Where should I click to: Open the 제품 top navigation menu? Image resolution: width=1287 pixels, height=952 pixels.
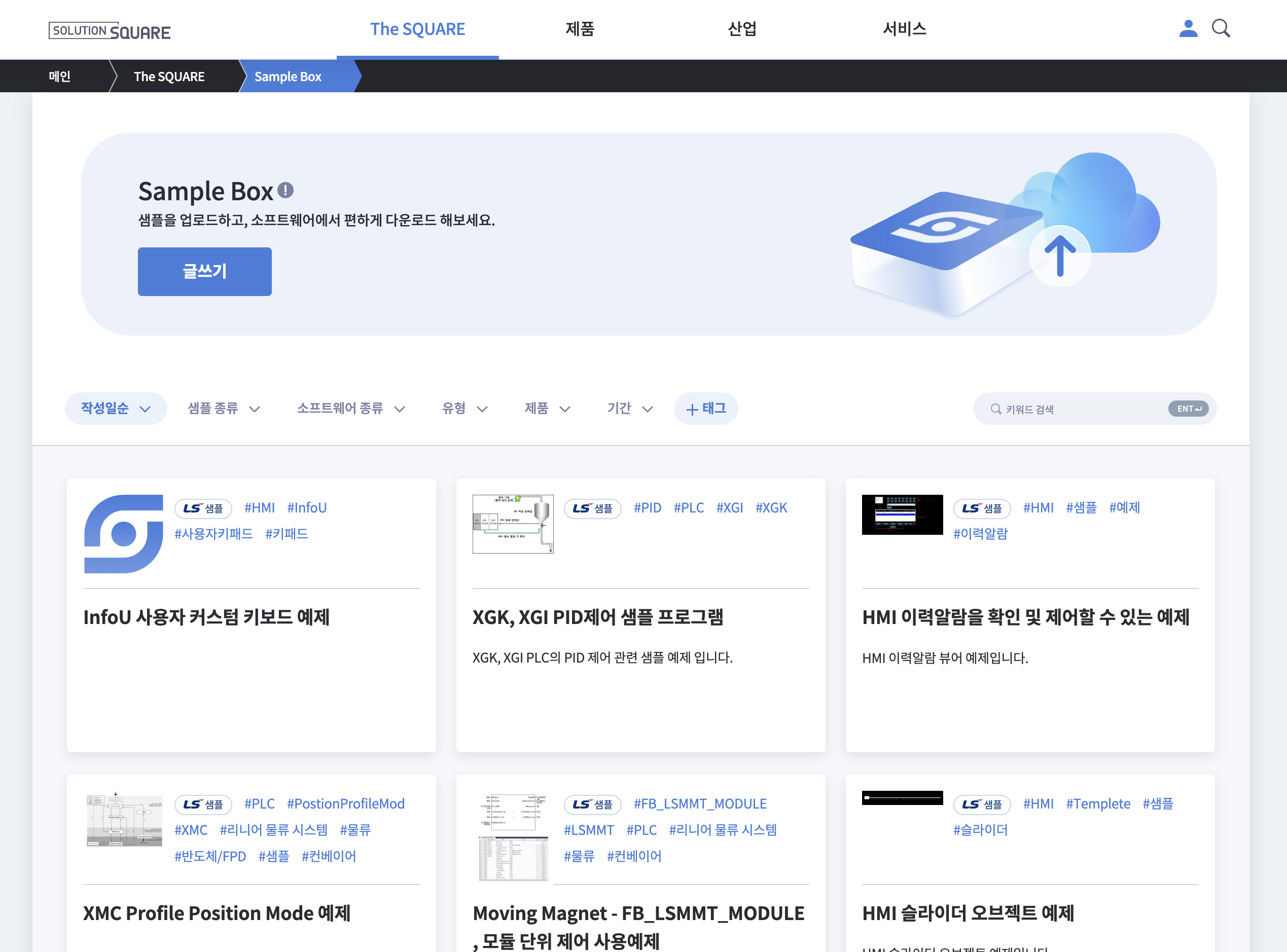[580, 29]
